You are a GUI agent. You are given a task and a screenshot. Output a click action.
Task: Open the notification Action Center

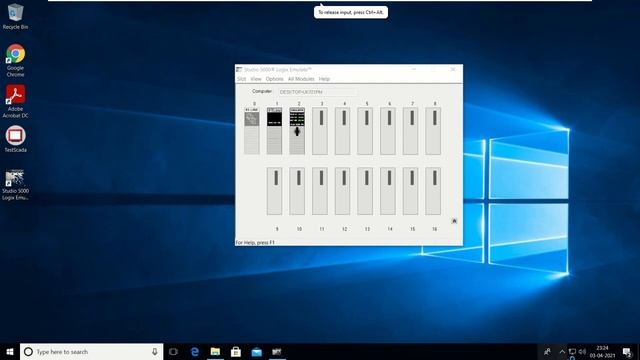(x=627, y=351)
